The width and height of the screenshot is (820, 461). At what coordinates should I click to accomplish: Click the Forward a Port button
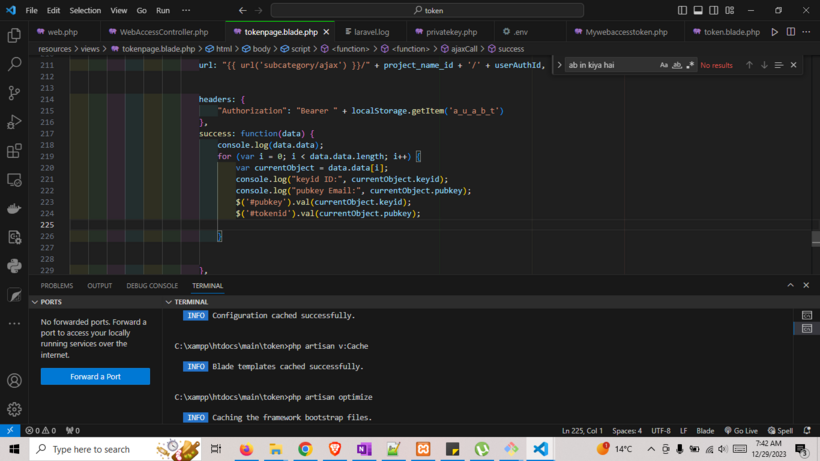(x=95, y=376)
